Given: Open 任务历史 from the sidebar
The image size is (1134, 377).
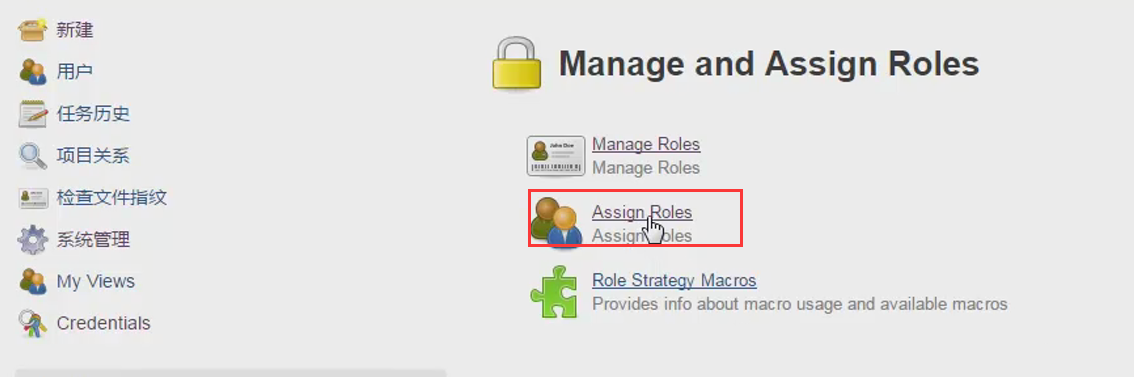Looking at the screenshot, I should (x=93, y=114).
